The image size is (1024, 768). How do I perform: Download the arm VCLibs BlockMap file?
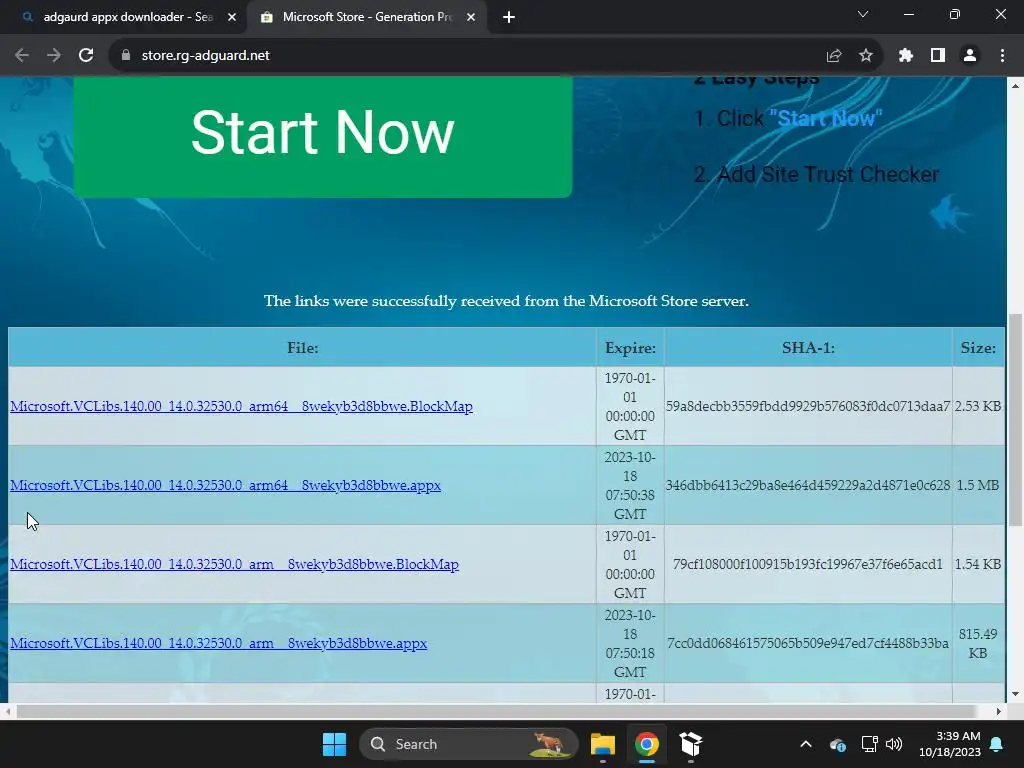(x=234, y=564)
